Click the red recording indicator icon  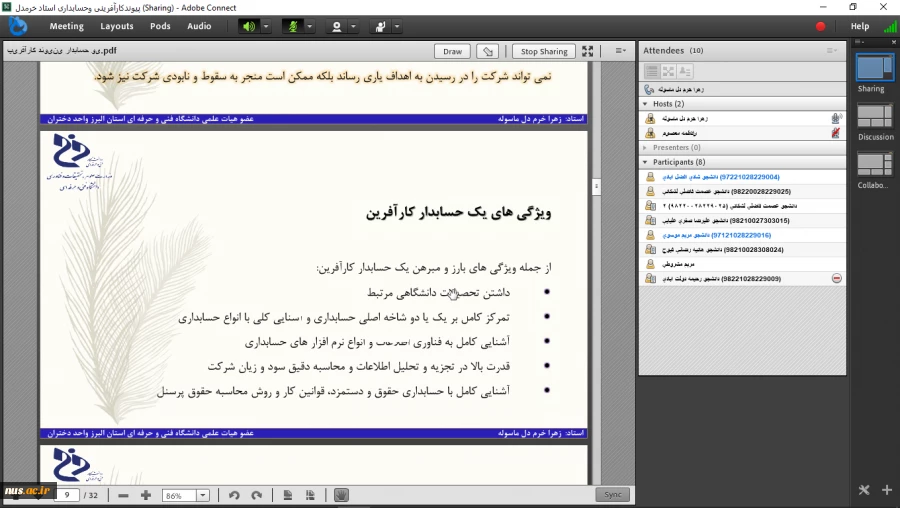[x=821, y=26]
